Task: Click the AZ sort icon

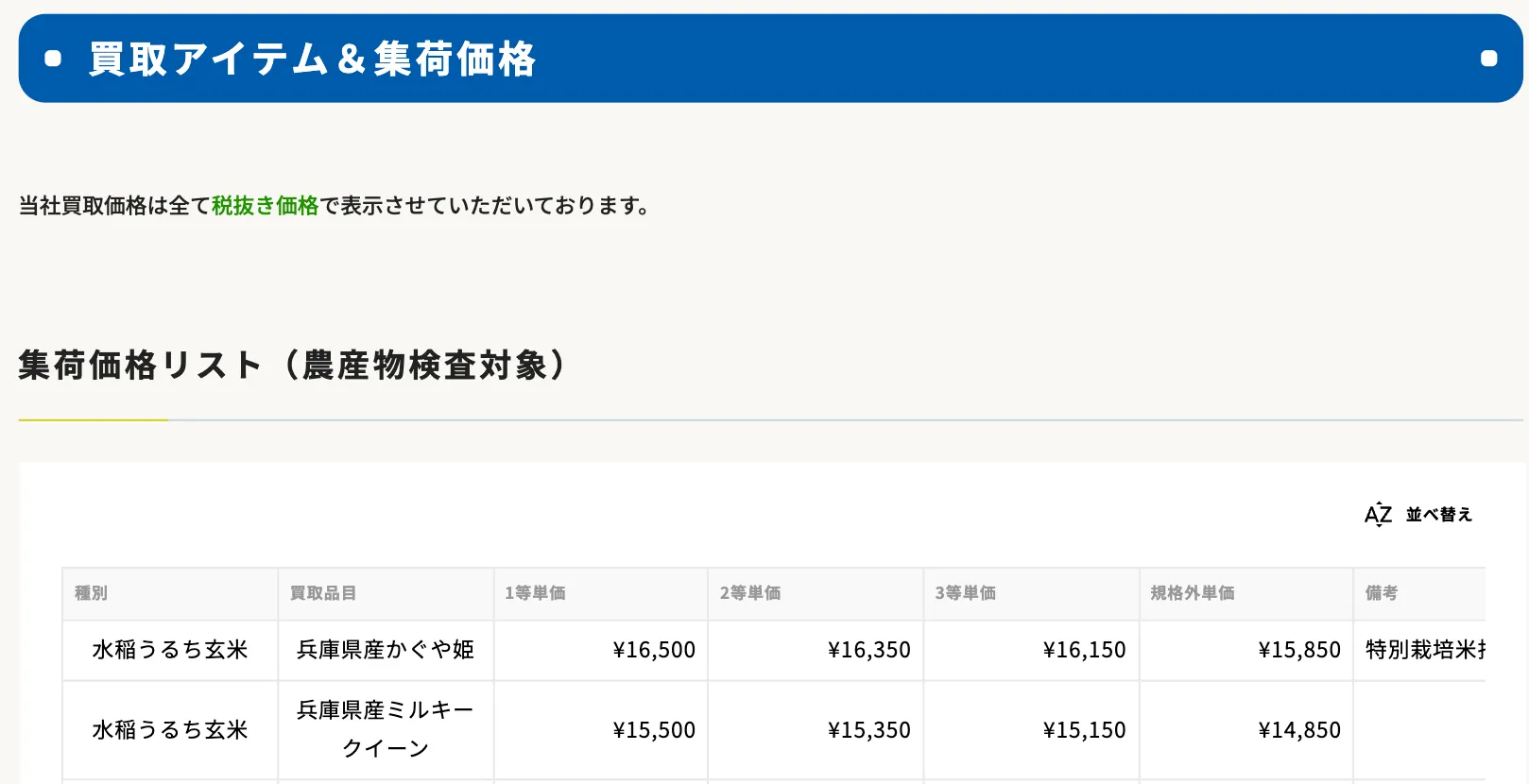Action: point(1378,514)
